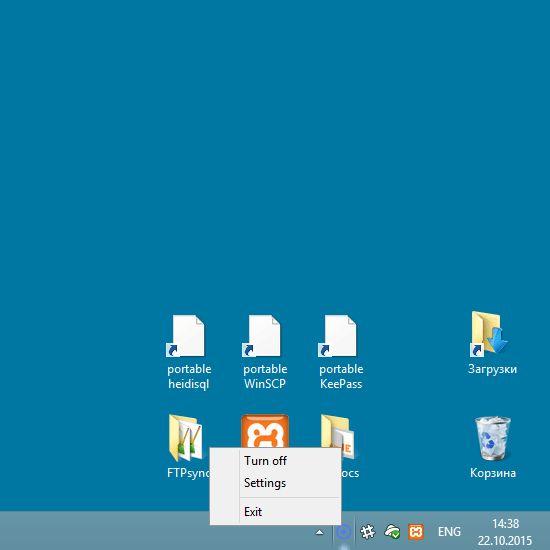
Task: Open the clock showing 14:38
Action: pos(505,532)
